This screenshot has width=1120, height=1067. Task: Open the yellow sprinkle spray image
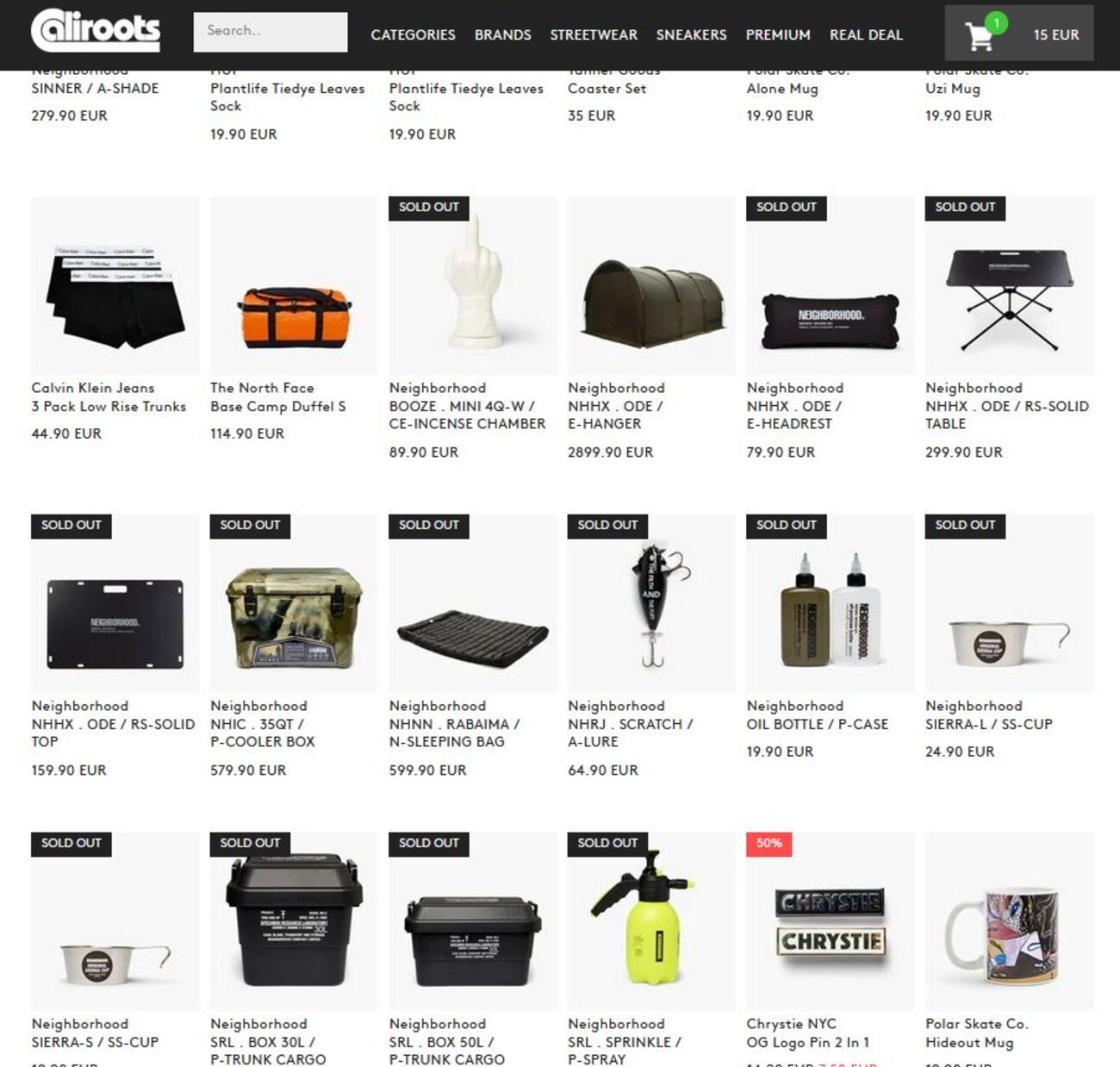[x=651, y=921]
